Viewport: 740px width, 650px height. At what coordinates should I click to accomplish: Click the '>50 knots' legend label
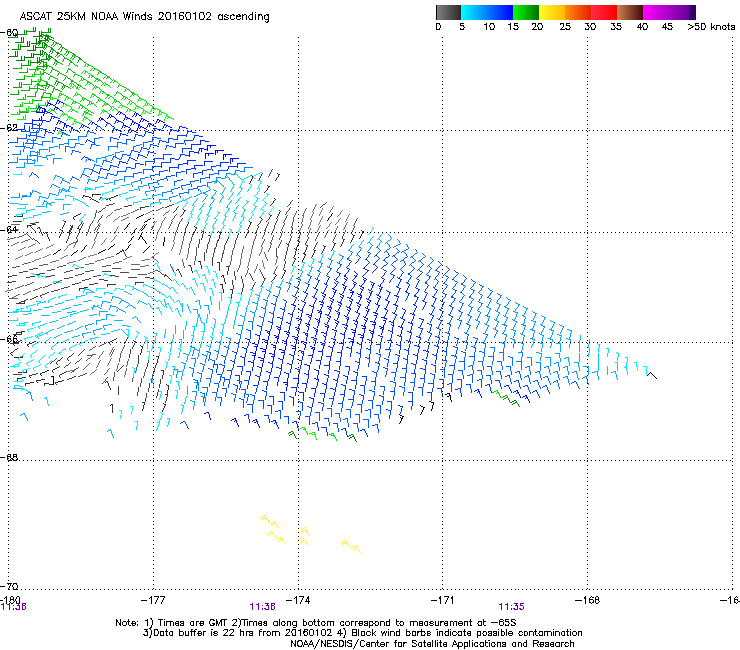(x=711, y=27)
